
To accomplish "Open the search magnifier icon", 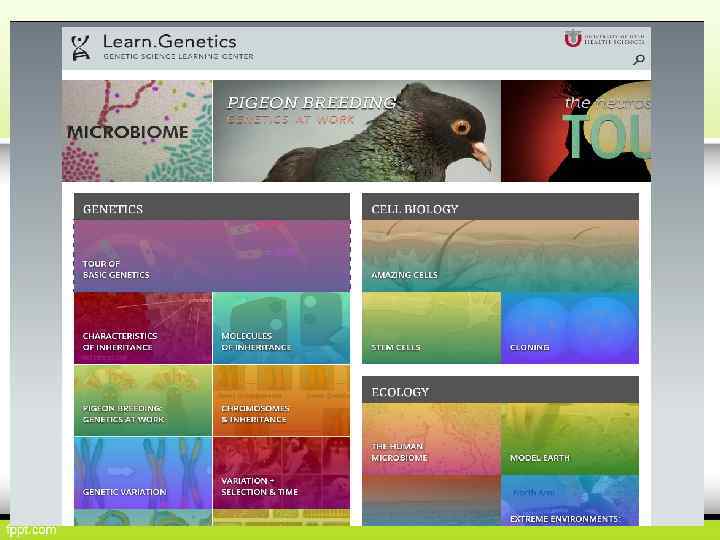I will click(x=639, y=60).
